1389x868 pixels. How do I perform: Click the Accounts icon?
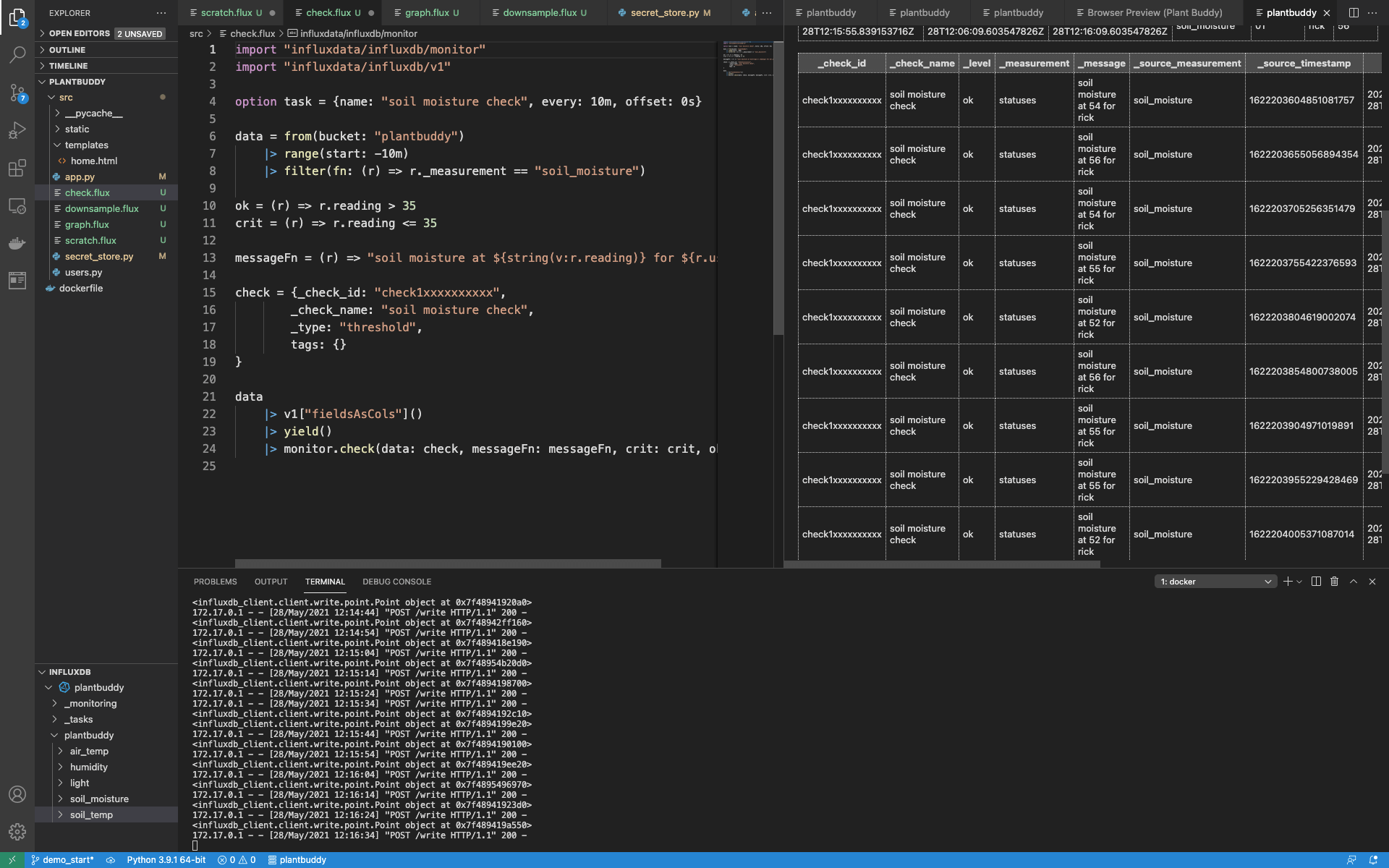17,794
